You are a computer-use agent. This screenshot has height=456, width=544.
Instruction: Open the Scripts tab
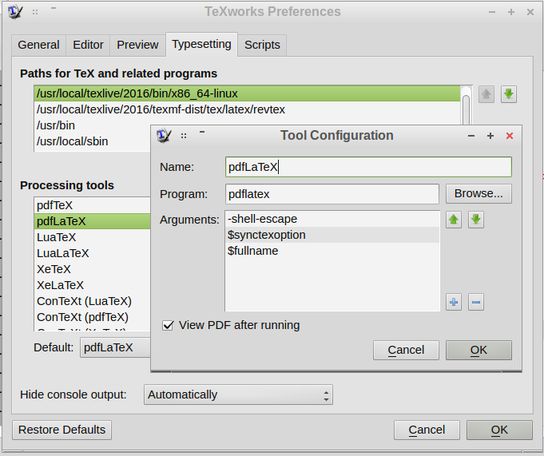pyautogui.click(x=262, y=45)
